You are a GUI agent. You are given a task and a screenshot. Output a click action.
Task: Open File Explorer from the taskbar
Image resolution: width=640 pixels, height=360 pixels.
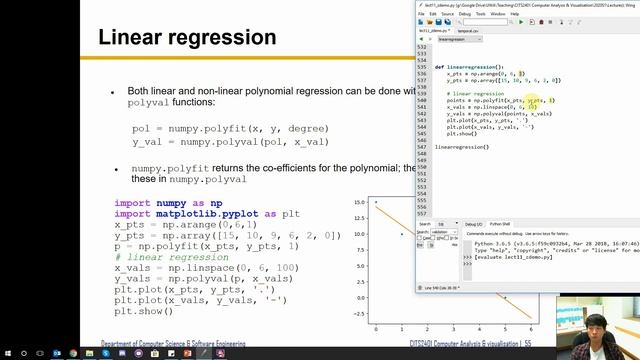click(x=89, y=353)
